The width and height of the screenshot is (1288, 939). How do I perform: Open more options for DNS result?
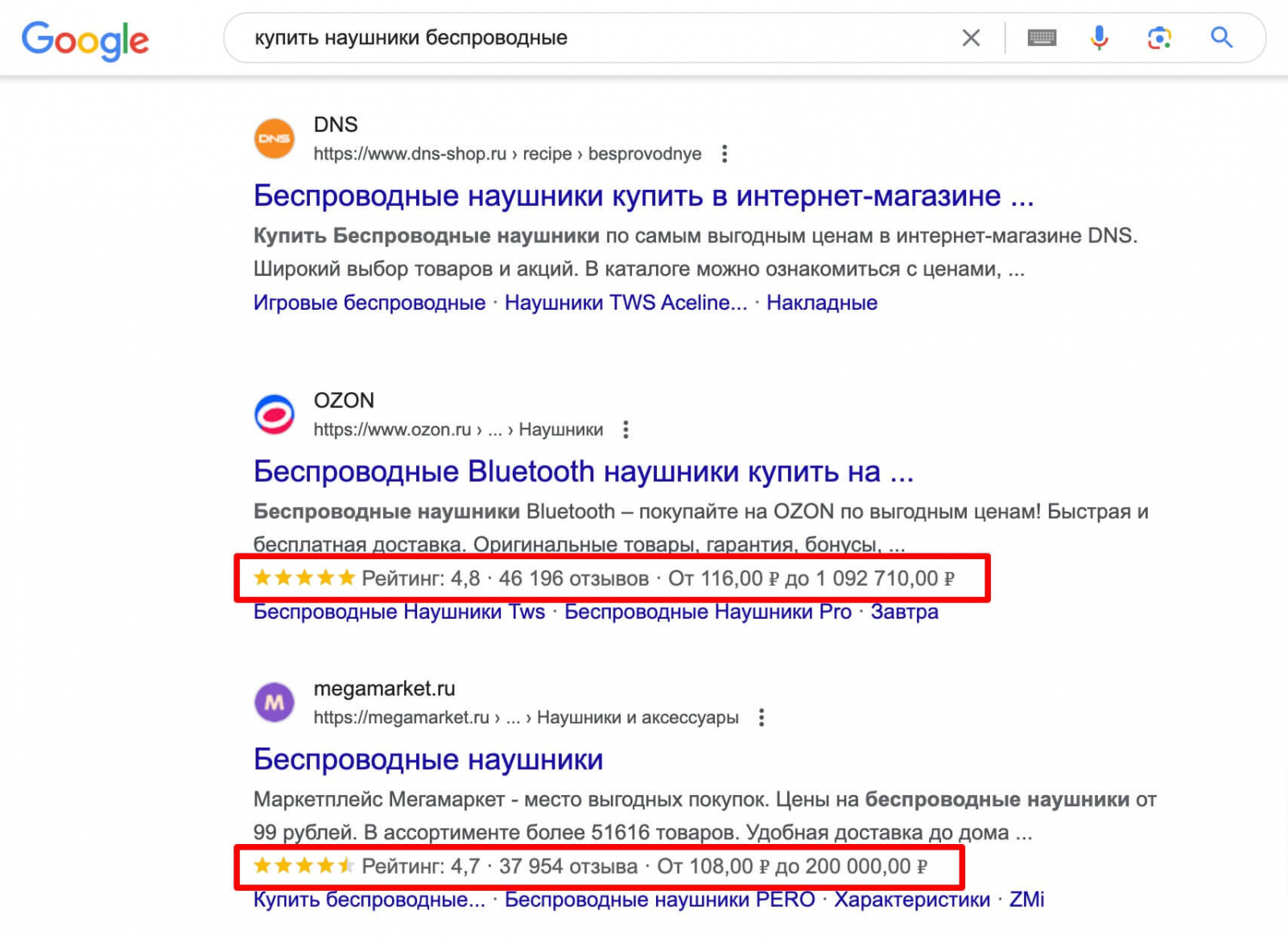pos(724,154)
